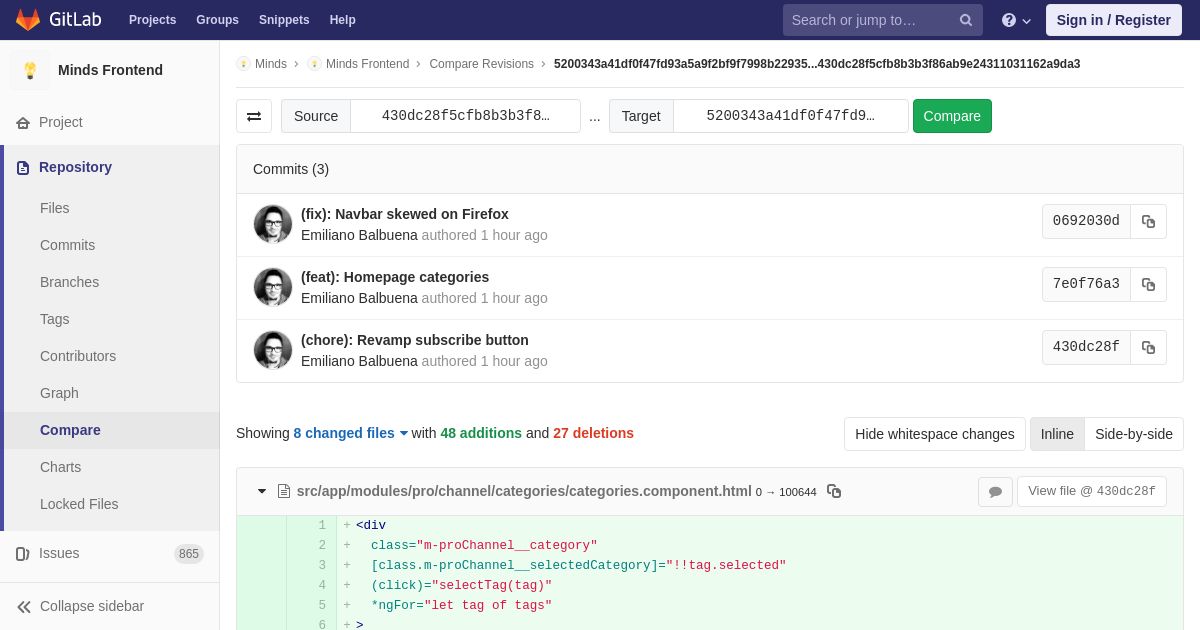
Task: Open Locked Files in sidebar
Action: tap(79, 504)
